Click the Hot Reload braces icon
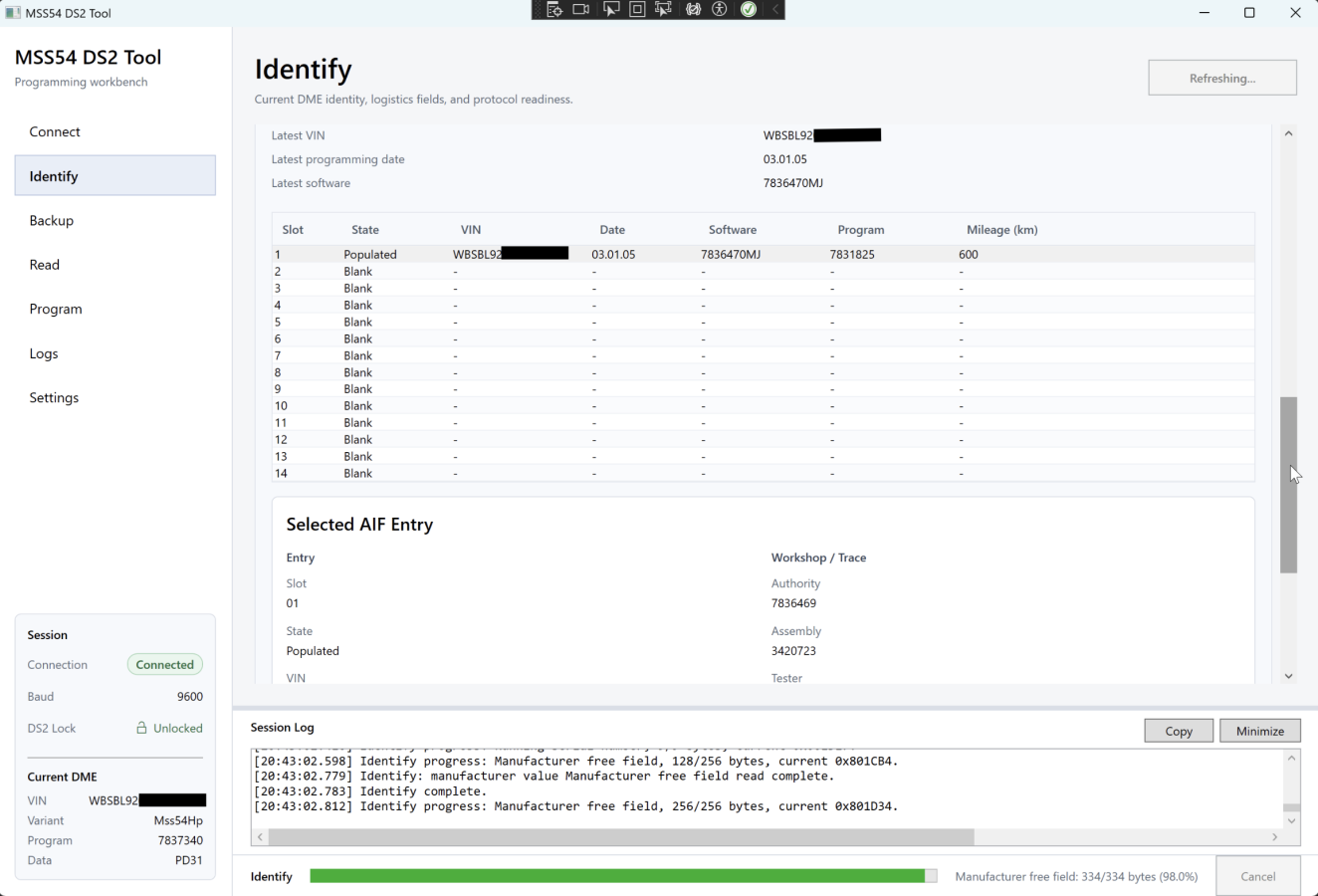 coord(693,10)
